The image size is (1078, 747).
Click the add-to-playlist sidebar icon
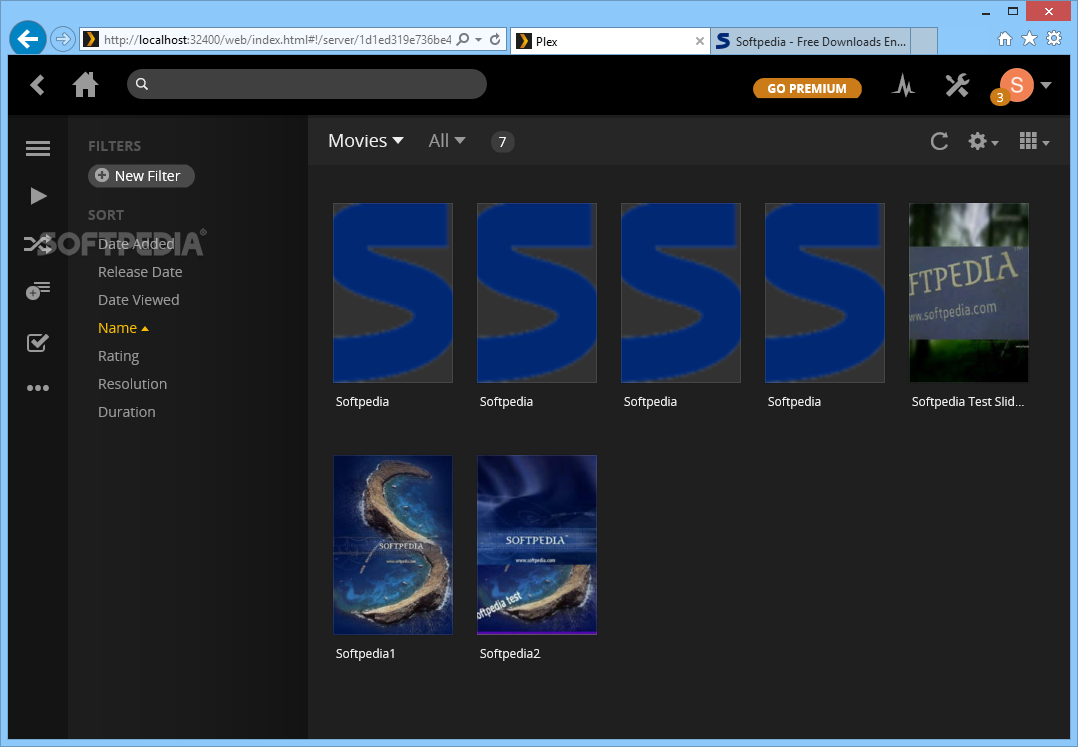tap(38, 291)
